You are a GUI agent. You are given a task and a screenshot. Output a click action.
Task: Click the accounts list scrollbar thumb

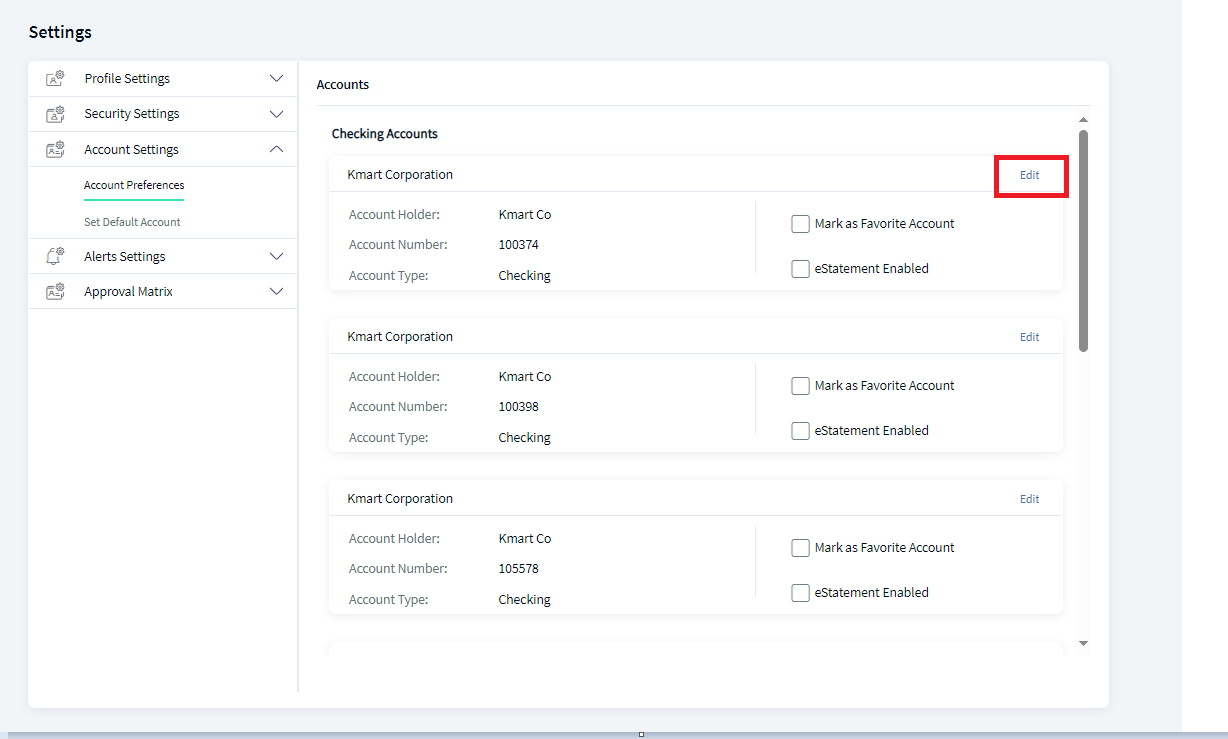(x=1083, y=241)
